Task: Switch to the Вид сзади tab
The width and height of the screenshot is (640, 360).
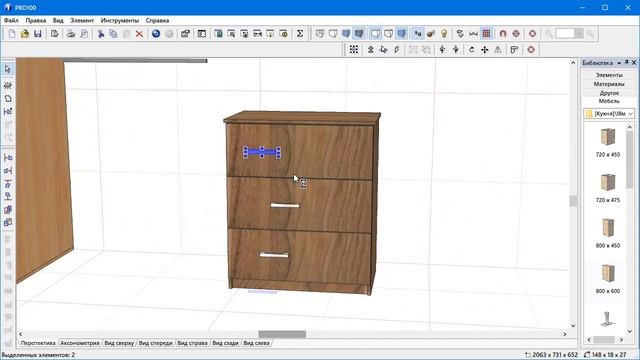Action: coord(225,343)
